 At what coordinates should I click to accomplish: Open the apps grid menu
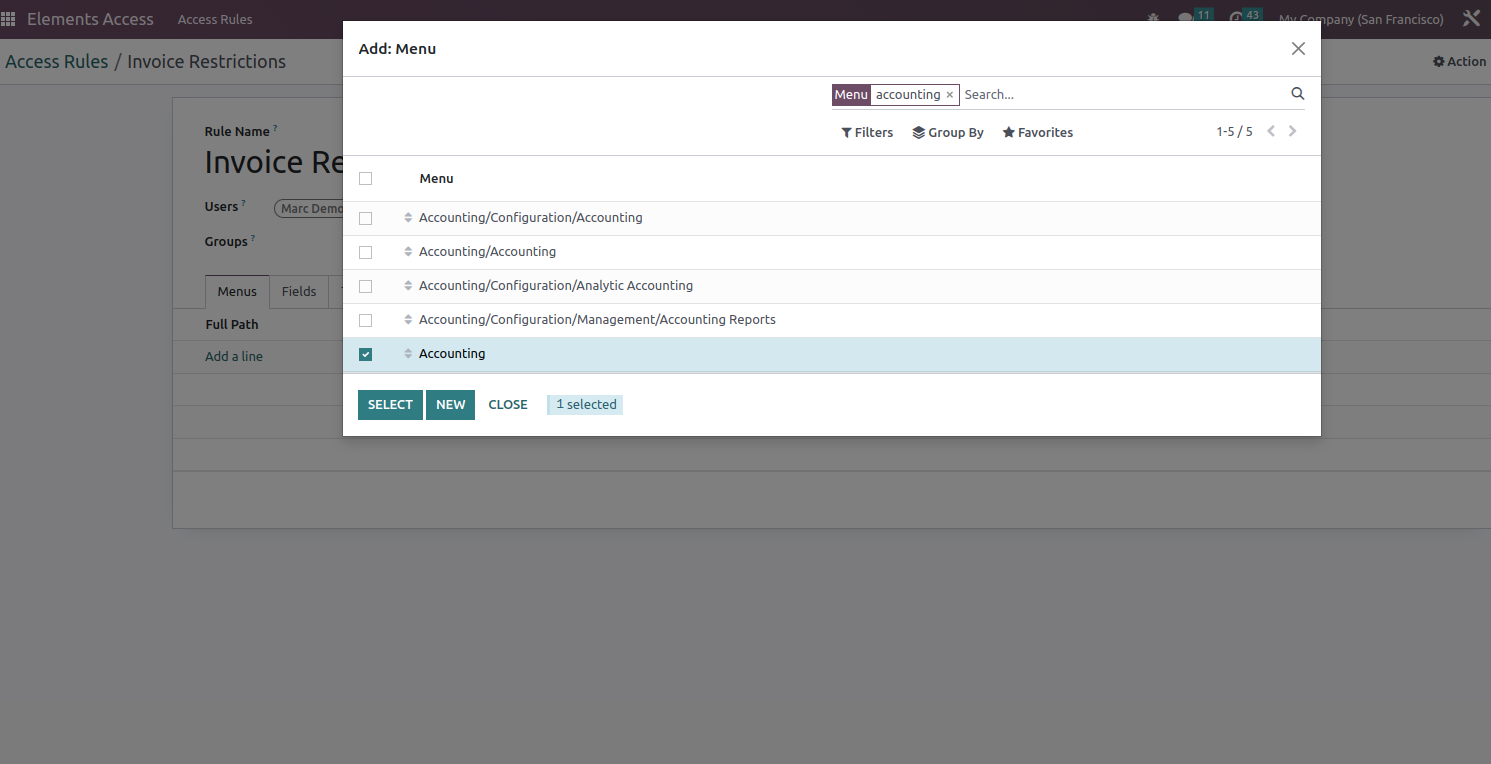[8, 17]
